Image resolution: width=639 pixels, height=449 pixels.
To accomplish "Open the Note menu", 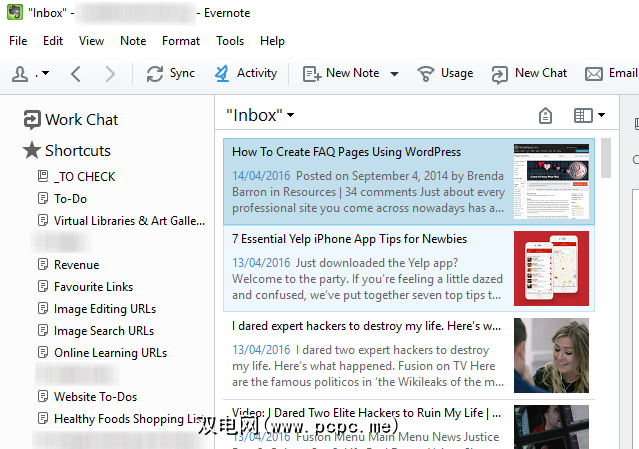I will pos(133,41).
